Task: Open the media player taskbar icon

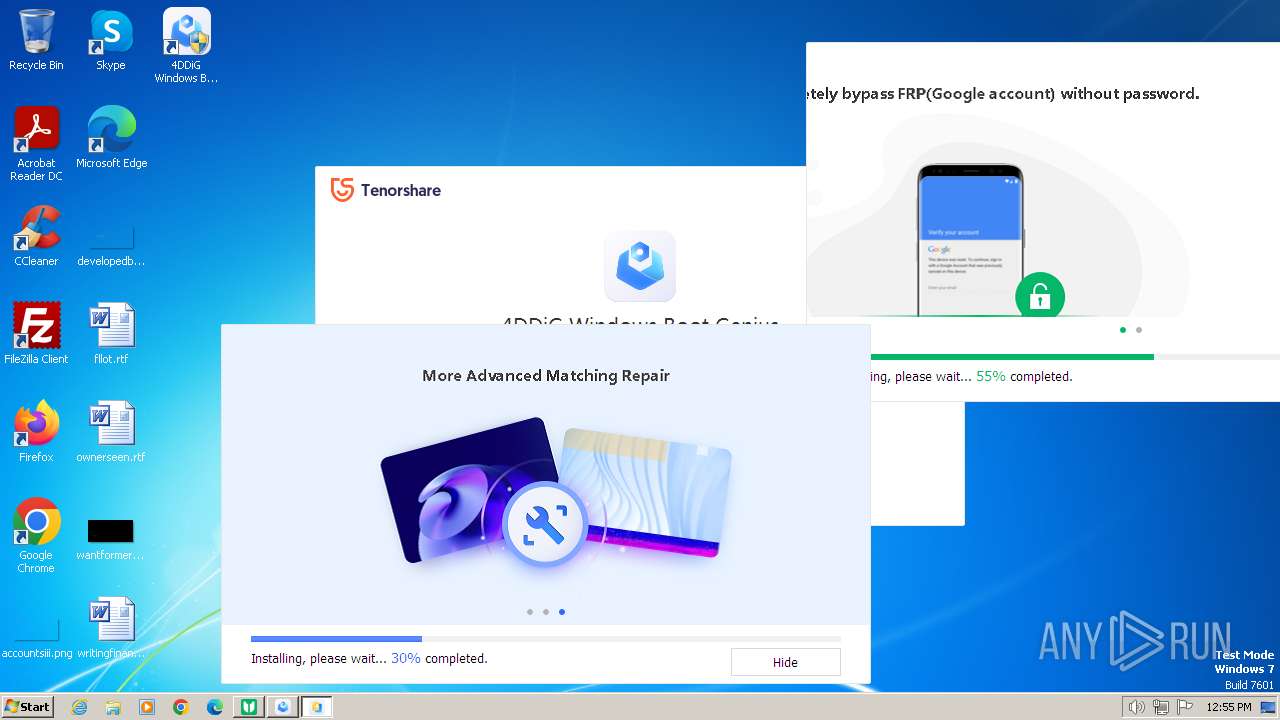Action: pos(147,707)
